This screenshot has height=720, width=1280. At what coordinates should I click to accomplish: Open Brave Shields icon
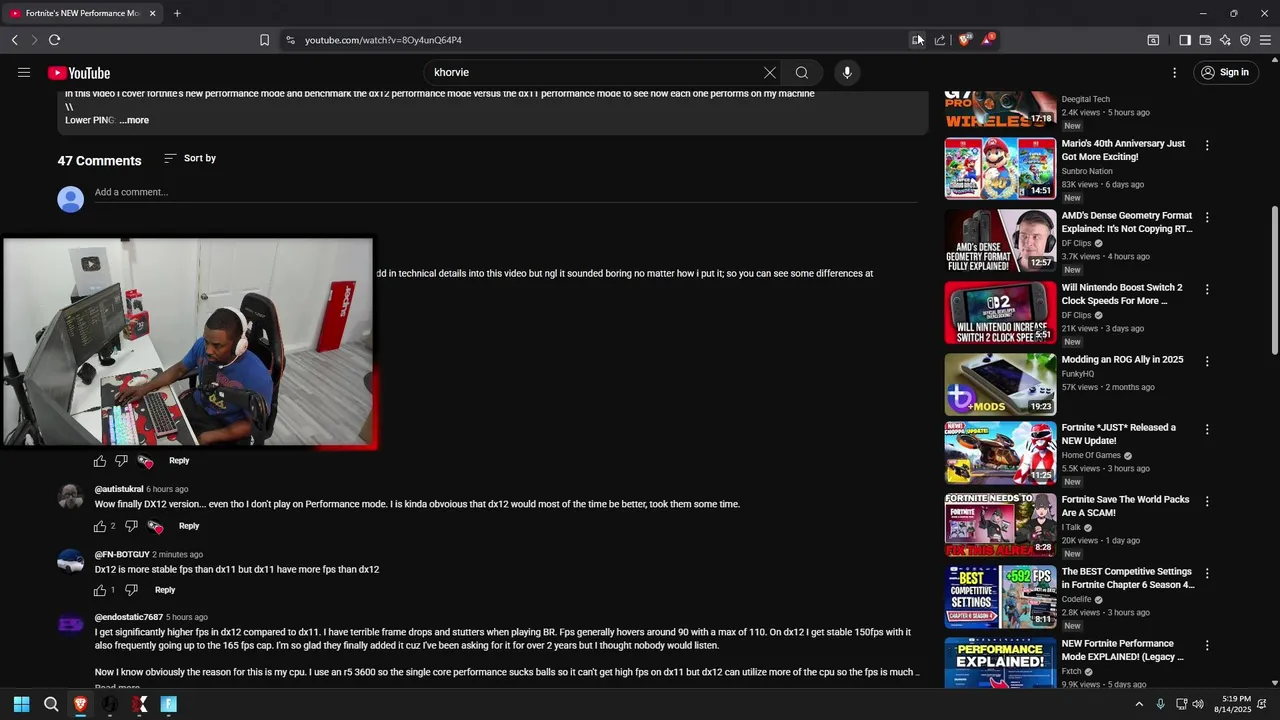tap(964, 40)
